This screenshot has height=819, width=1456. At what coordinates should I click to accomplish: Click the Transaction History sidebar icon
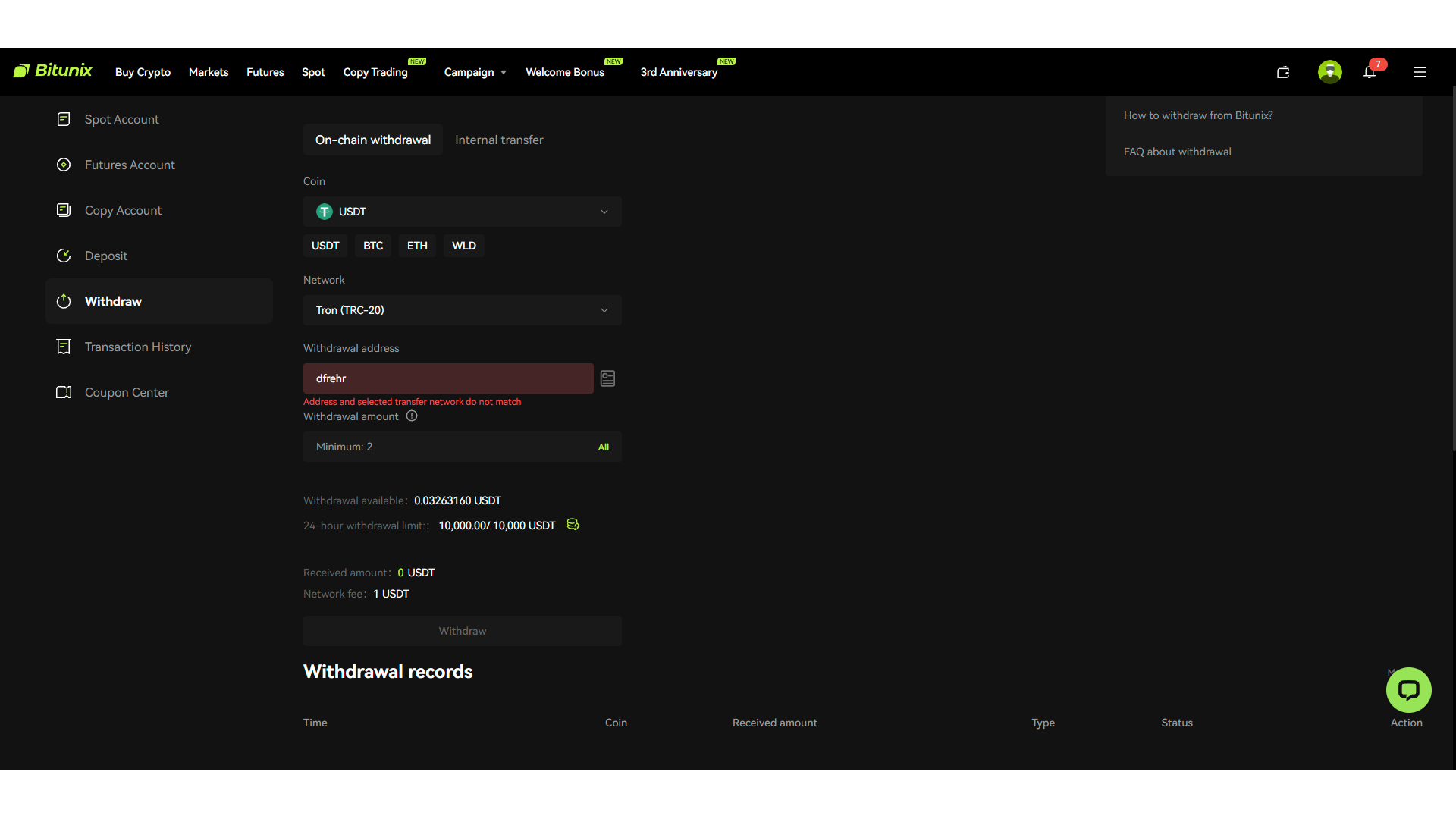(x=64, y=347)
